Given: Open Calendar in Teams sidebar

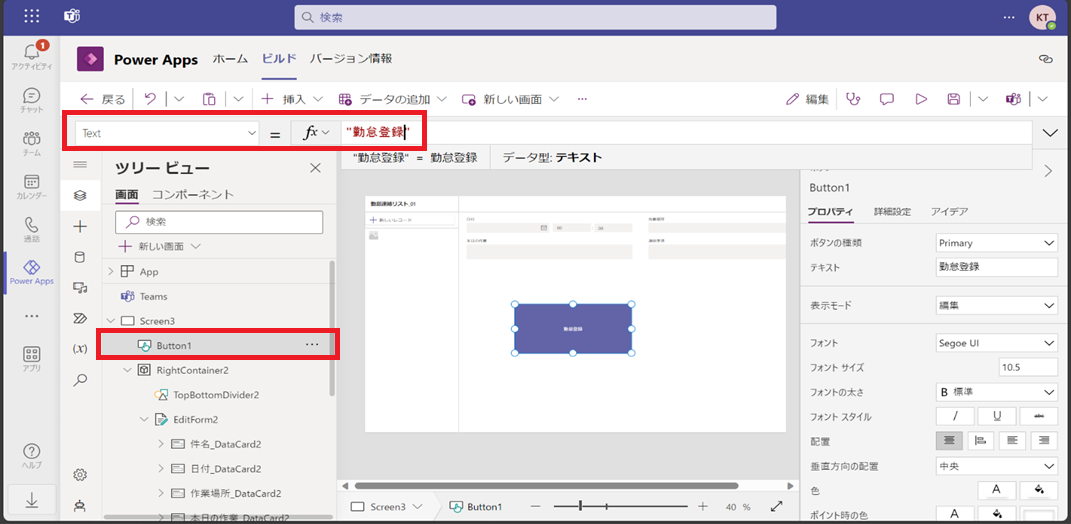Looking at the screenshot, I should pyautogui.click(x=31, y=186).
